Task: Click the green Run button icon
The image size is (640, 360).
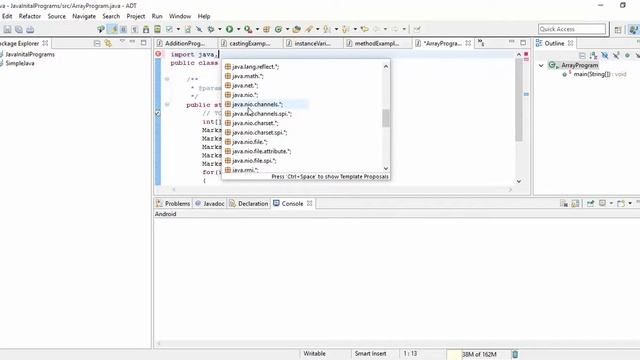Action: click(x=229, y=29)
